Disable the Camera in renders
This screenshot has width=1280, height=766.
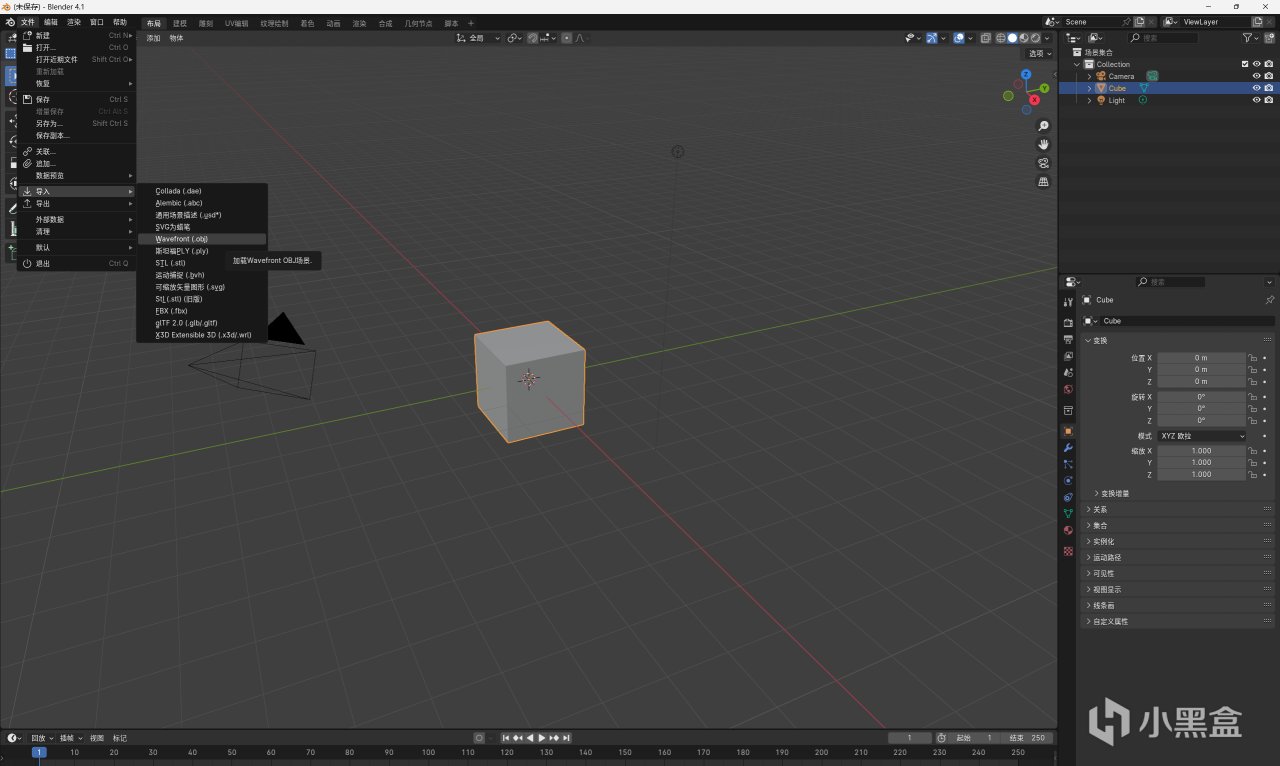coord(1269,76)
